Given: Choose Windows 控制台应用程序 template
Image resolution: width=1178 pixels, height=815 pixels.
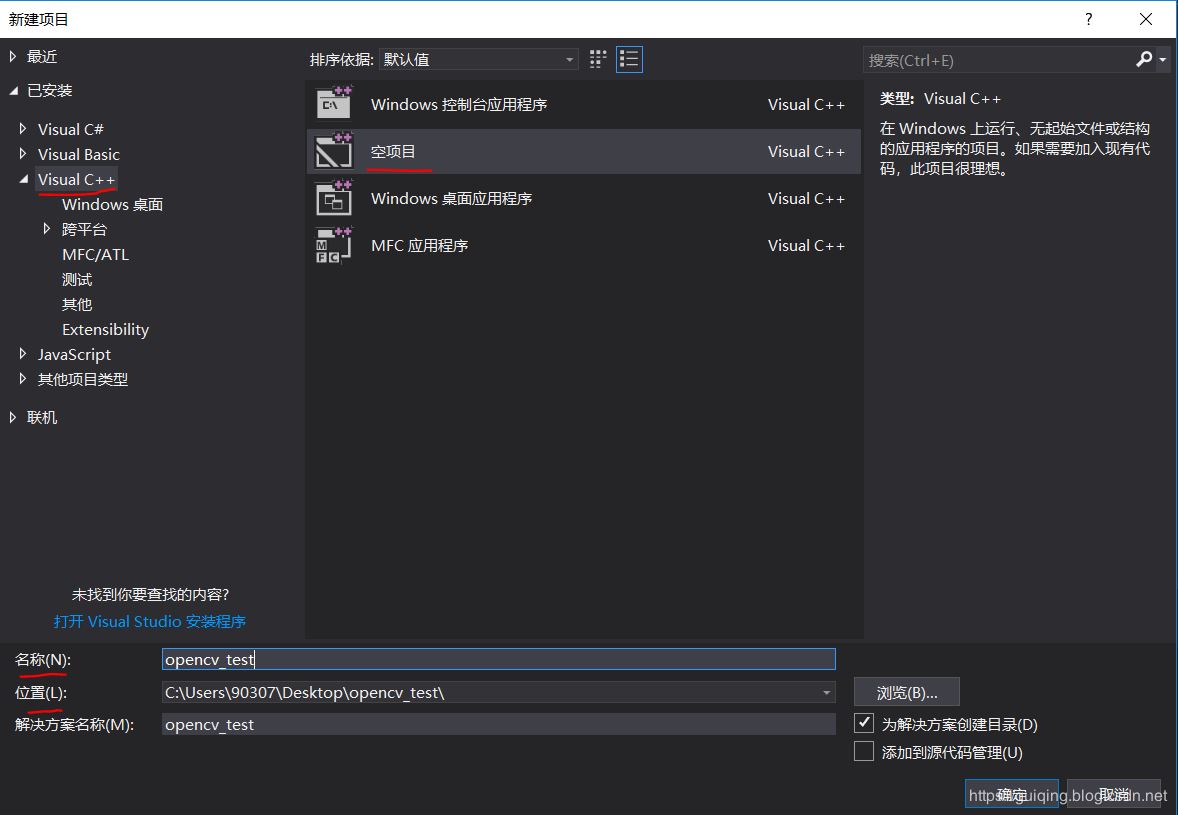Looking at the screenshot, I should [x=584, y=104].
